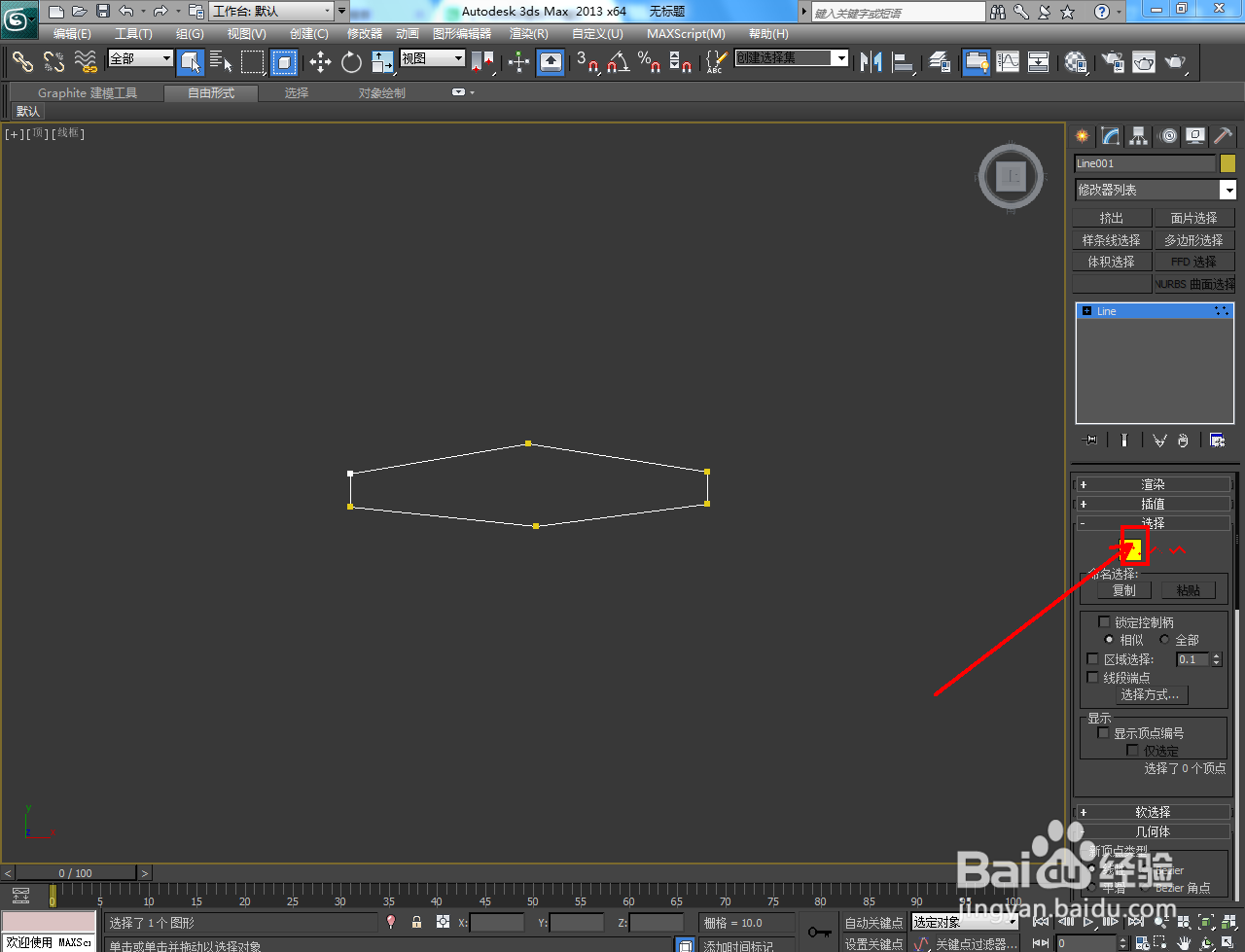Select the Link tool in main toolbar

pyautogui.click(x=22, y=62)
